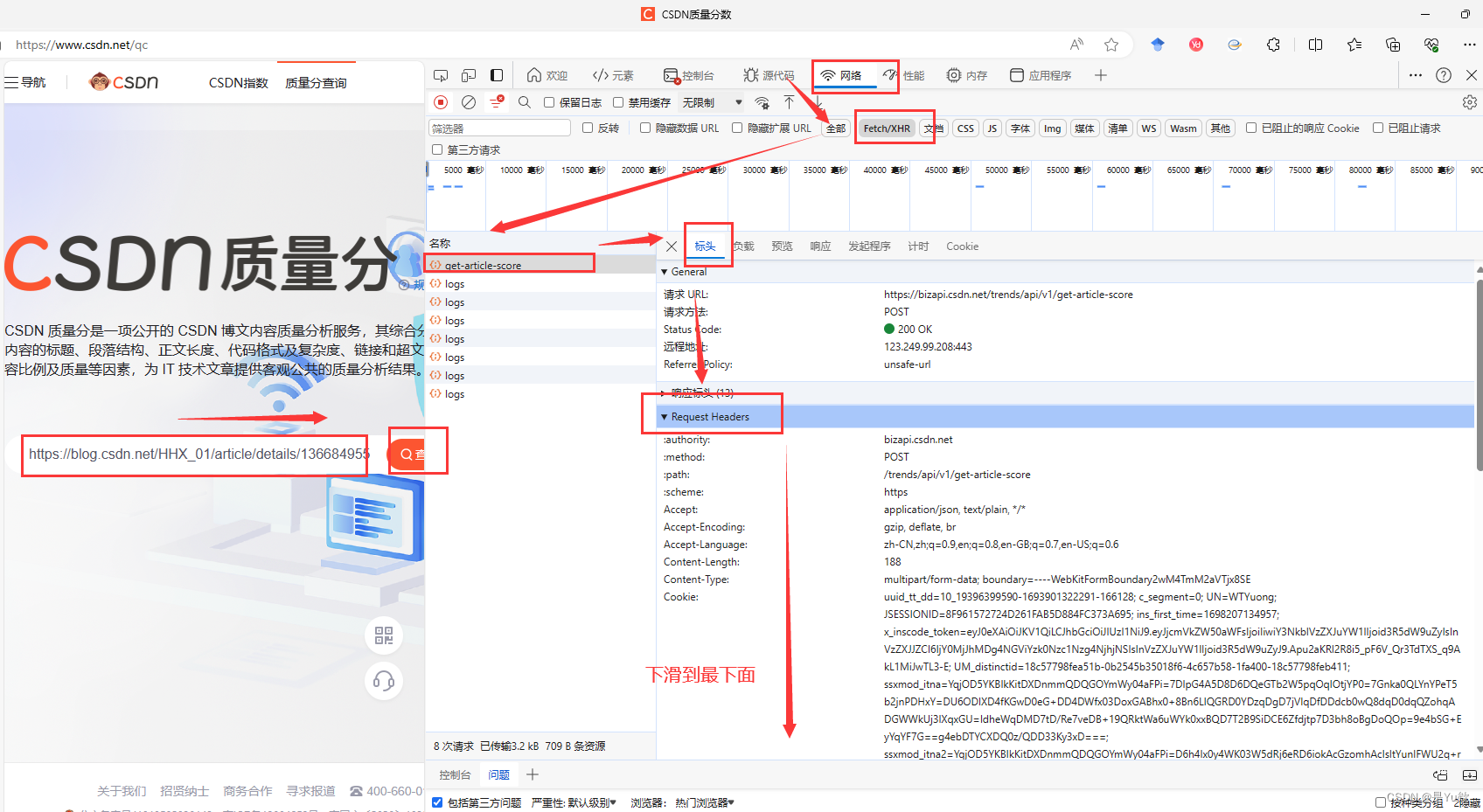Open the 预览 request detail tab
The width and height of the screenshot is (1483, 812).
click(782, 246)
